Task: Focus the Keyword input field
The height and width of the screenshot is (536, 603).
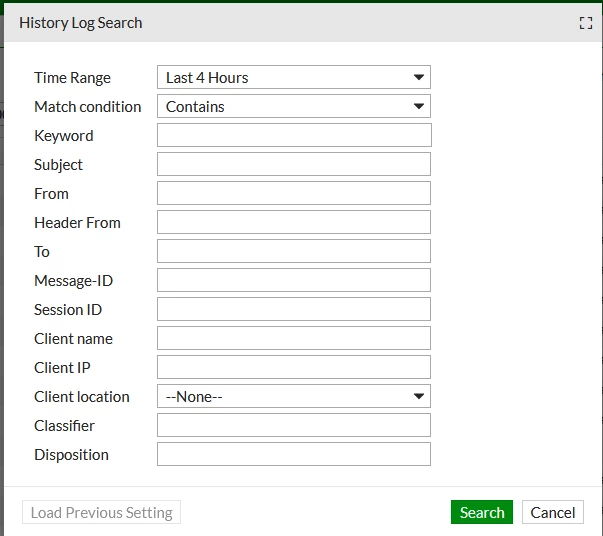Action: pyautogui.click(x=294, y=135)
